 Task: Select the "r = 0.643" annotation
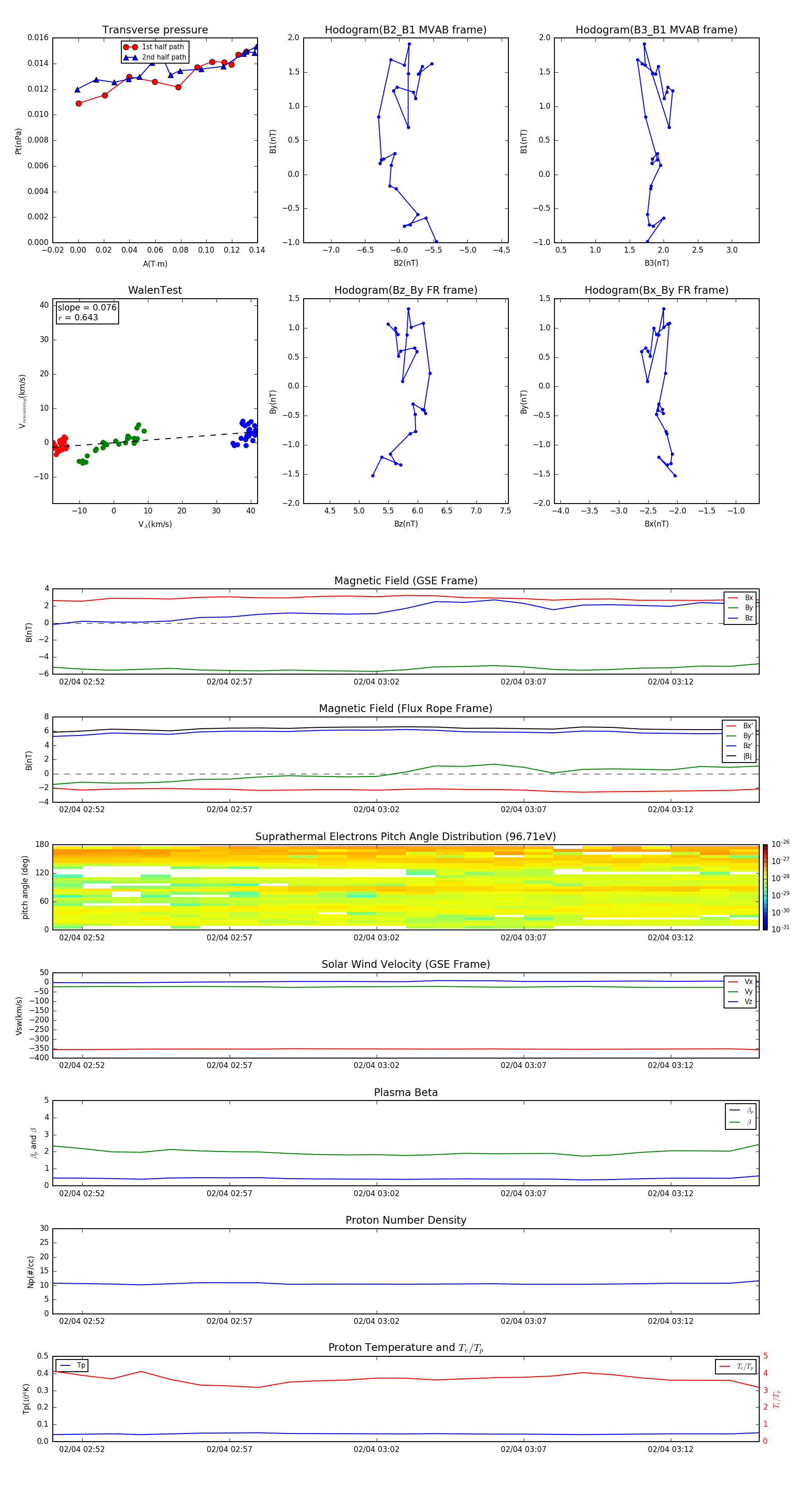[78, 318]
